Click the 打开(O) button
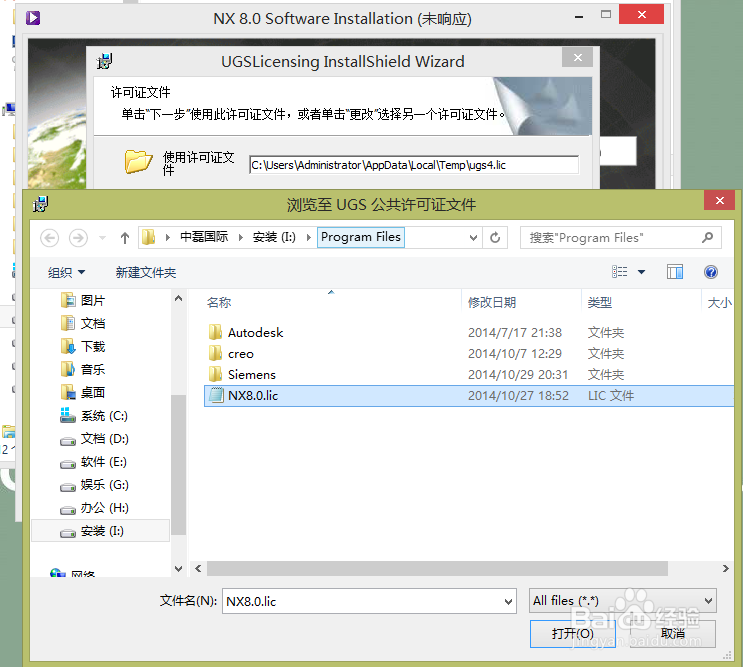The image size is (743, 667). [x=572, y=634]
